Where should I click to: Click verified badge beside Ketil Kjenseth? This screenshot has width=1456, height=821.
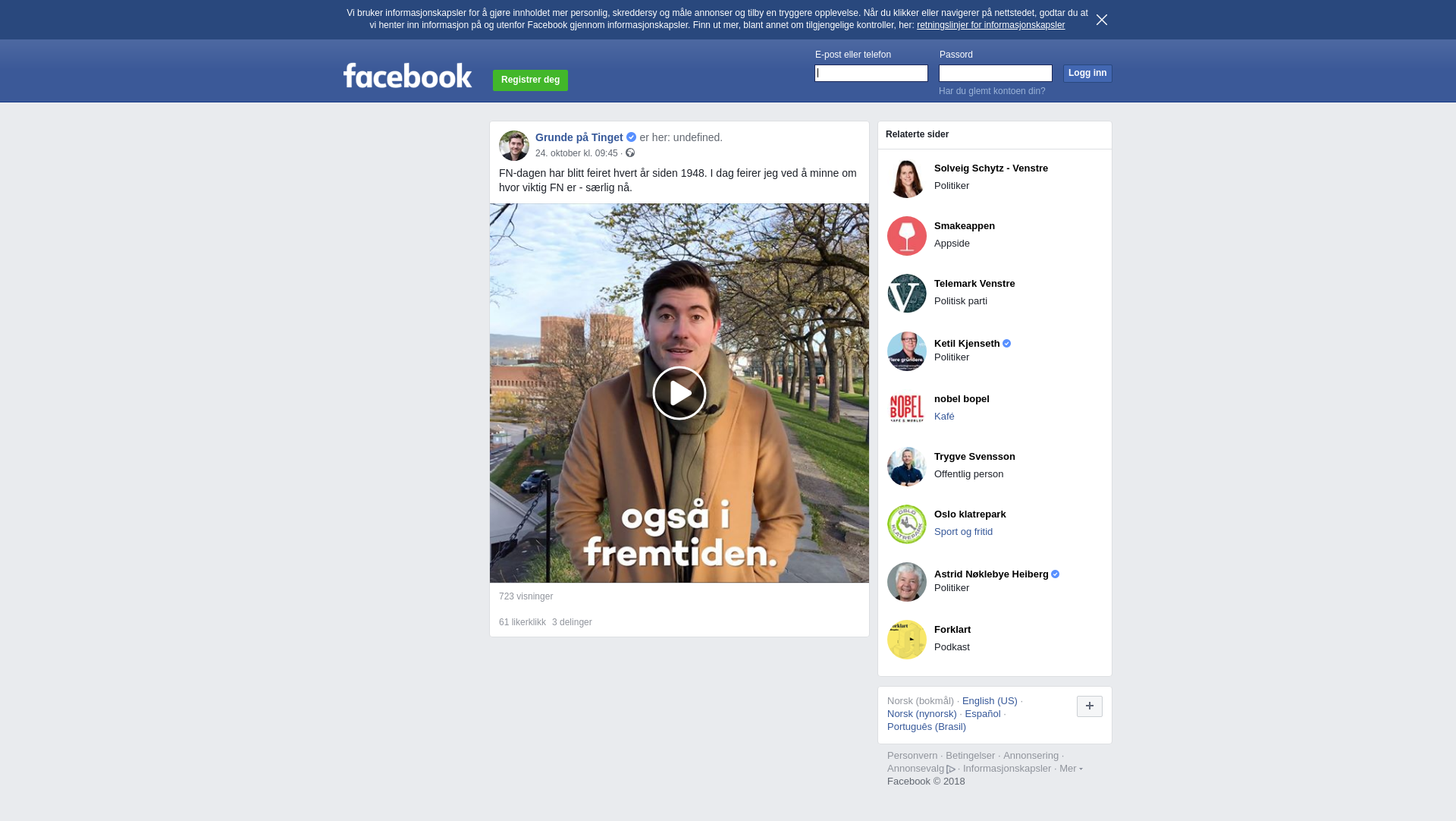pos(1007,344)
